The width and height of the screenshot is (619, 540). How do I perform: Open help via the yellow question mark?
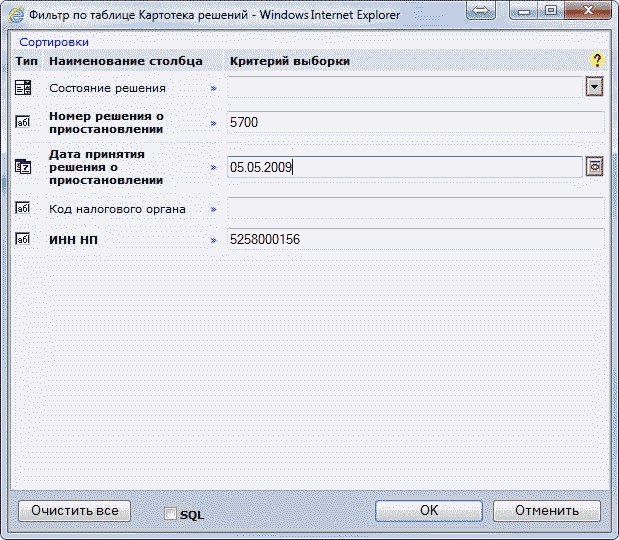coord(597,61)
